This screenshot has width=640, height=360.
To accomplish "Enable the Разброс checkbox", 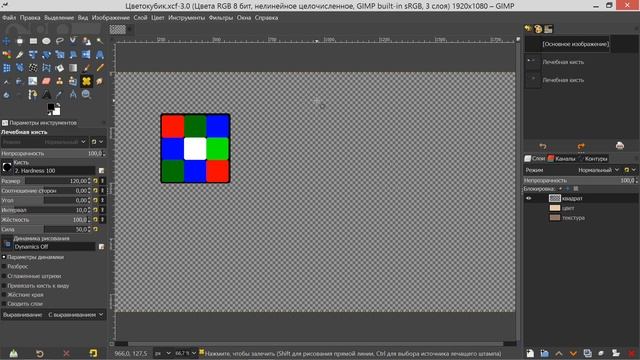I will point(4,267).
